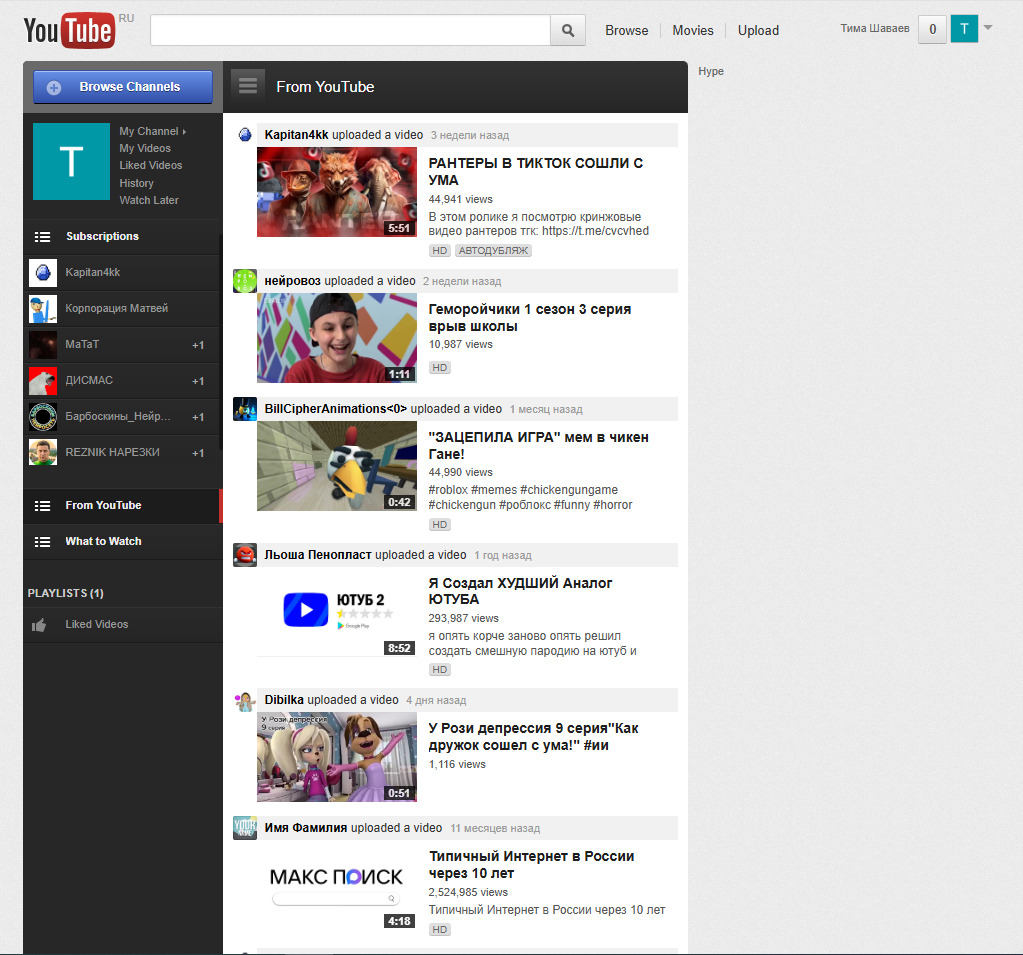The height and width of the screenshot is (955, 1023).
Task: Open BillCipherAnimations<0> uploader name
Action: (x=335, y=409)
